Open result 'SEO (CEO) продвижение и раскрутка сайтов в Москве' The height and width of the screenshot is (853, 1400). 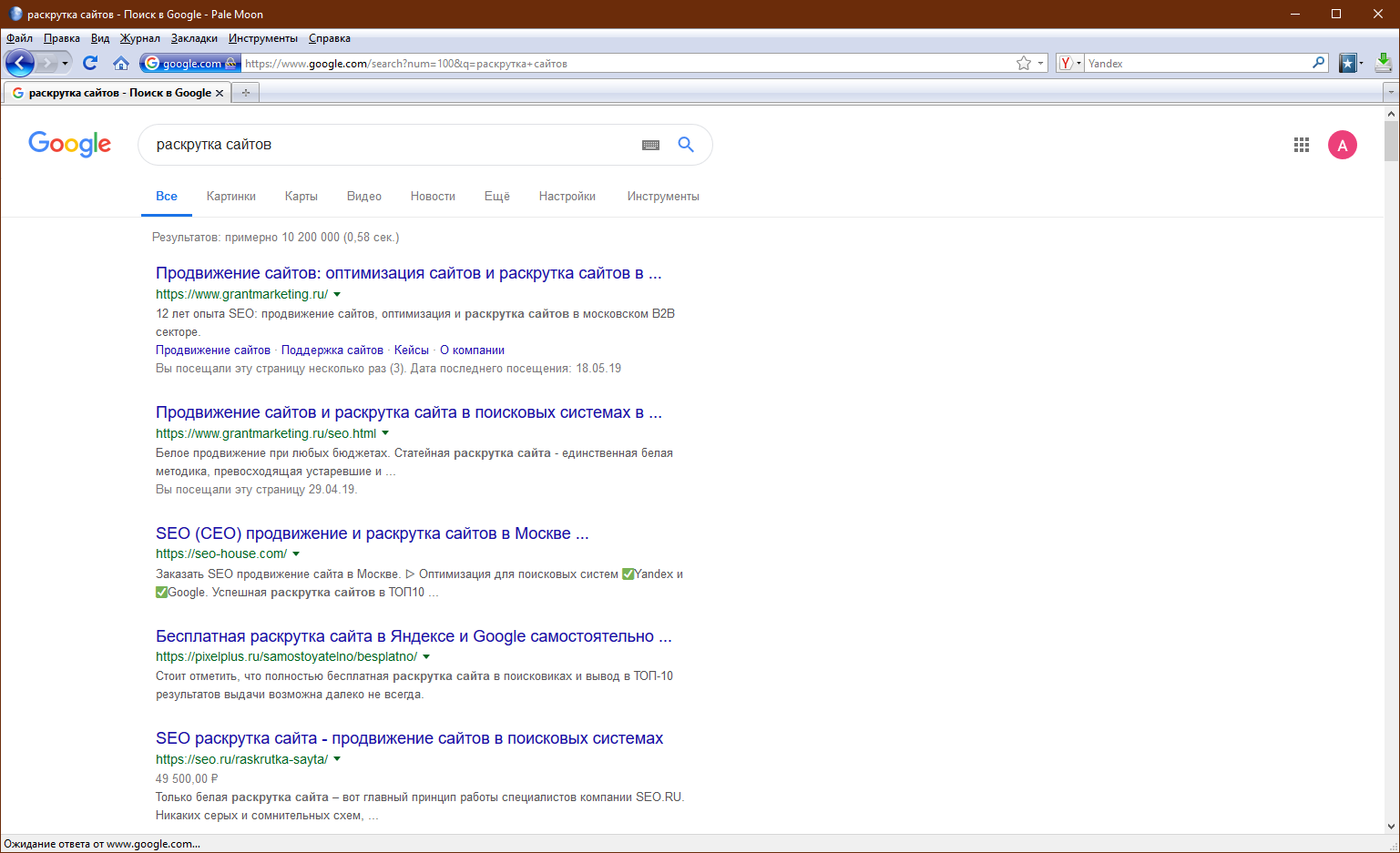click(x=373, y=533)
